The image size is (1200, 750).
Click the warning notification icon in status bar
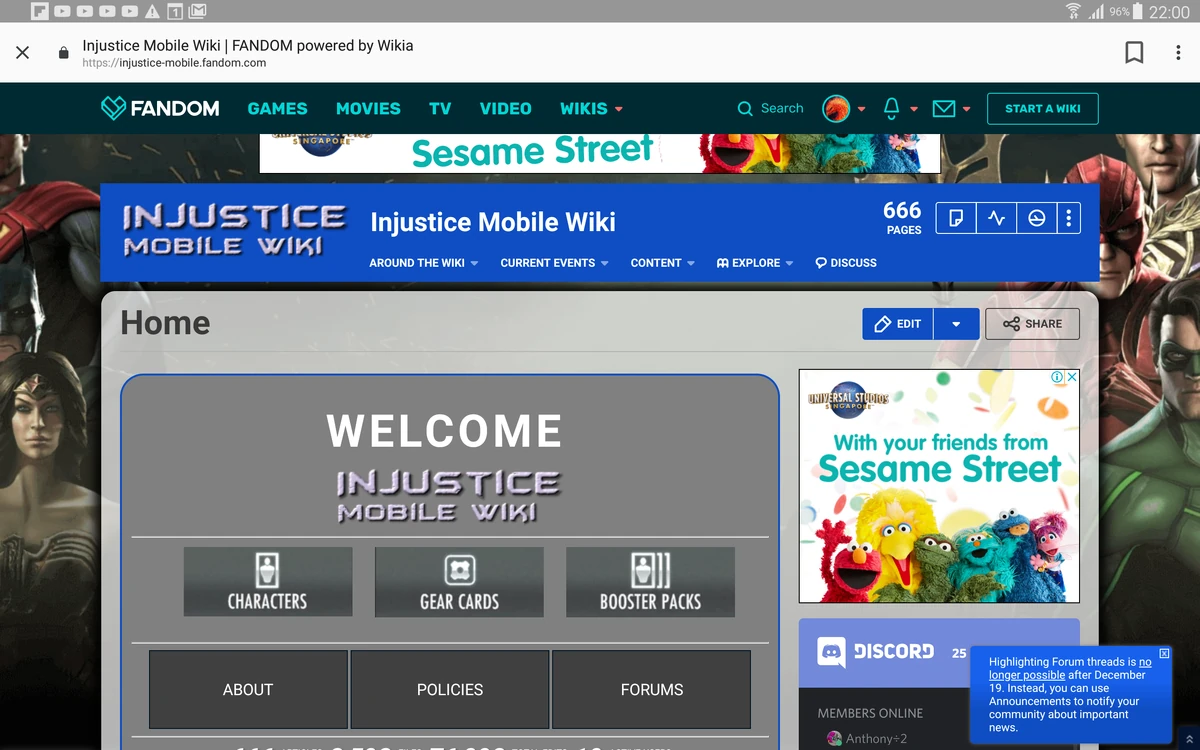152,12
